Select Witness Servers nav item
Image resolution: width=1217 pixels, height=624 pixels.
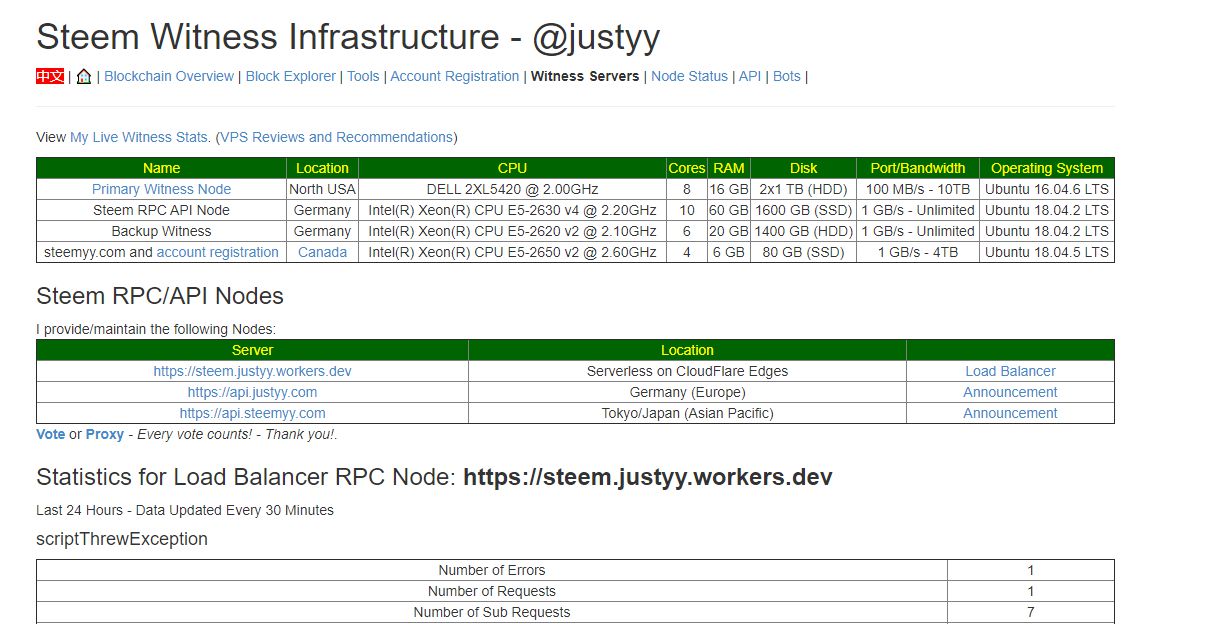585,76
